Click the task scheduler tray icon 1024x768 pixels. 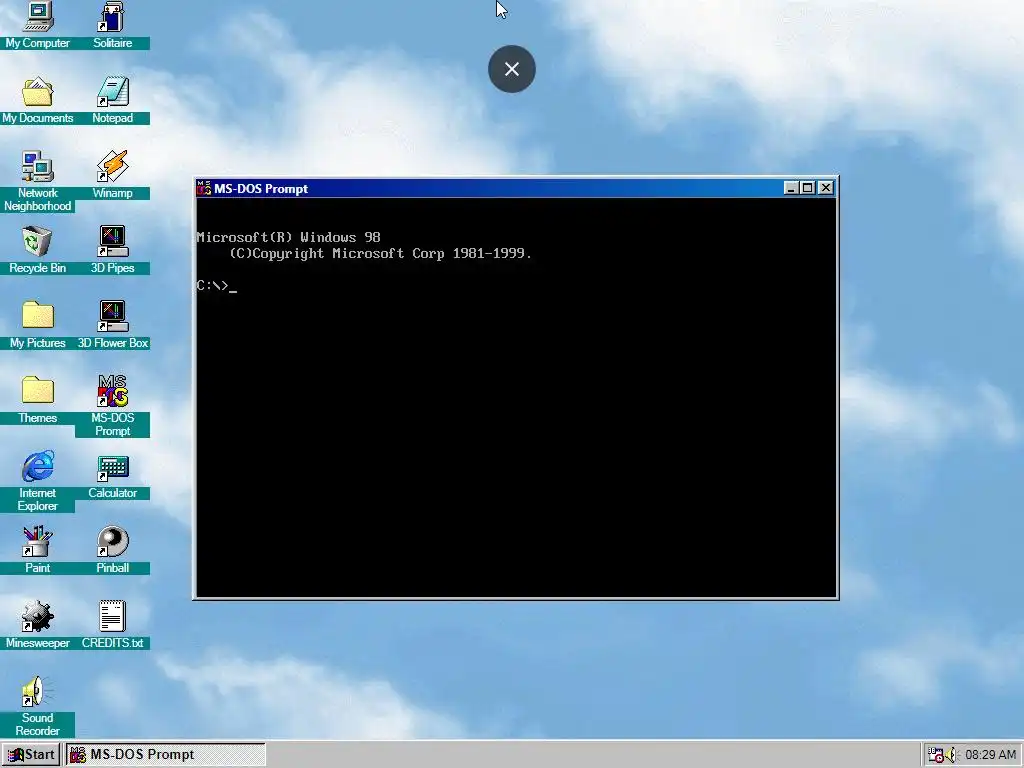[936, 755]
